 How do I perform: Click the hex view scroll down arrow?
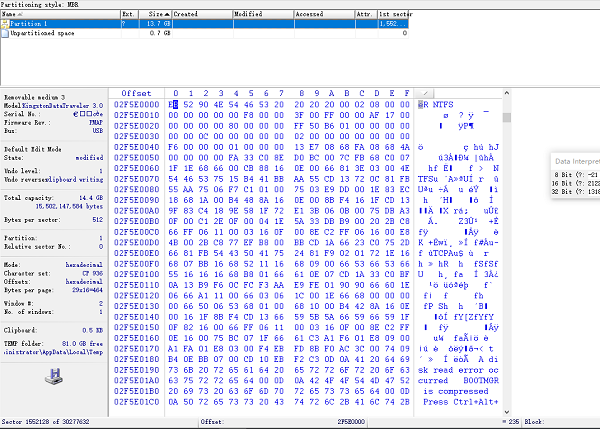point(507,412)
